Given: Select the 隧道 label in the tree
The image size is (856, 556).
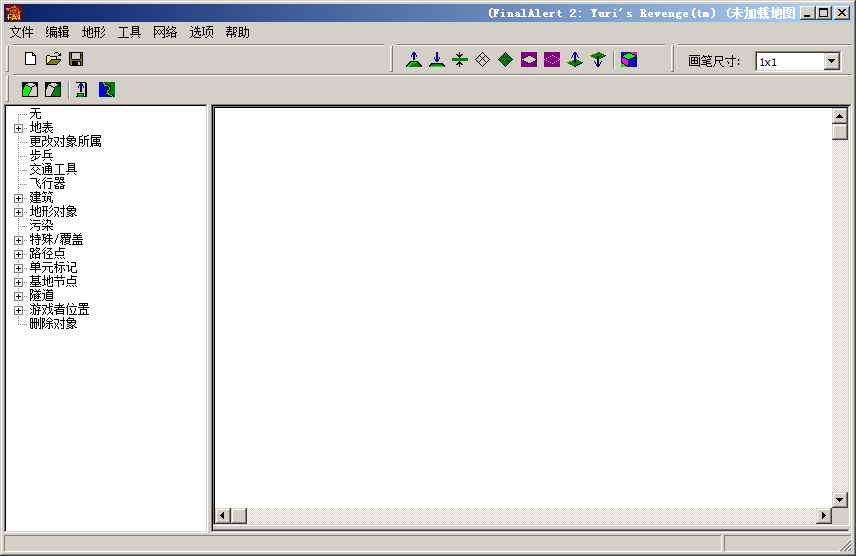Looking at the screenshot, I should (x=41, y=295).
